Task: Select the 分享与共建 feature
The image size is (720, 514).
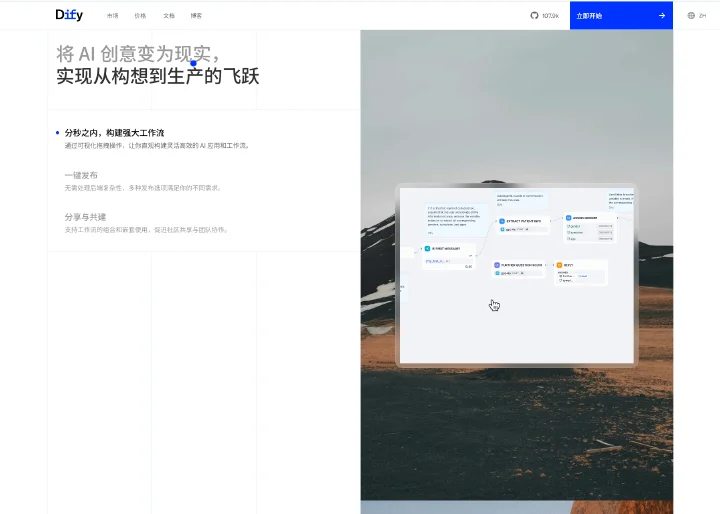Action: 85,217
